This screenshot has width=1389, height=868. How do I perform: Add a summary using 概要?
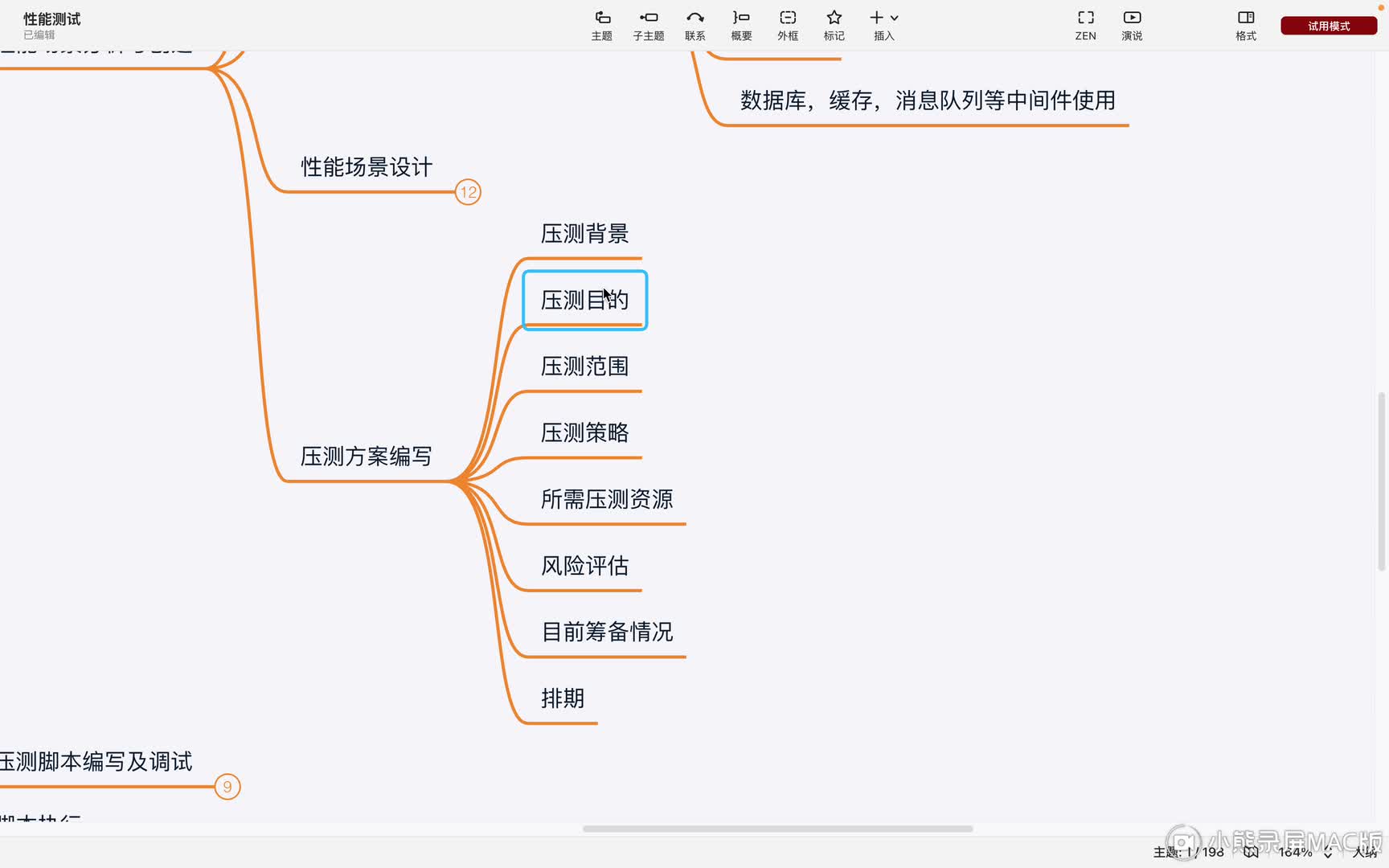[x=741, y=25]
